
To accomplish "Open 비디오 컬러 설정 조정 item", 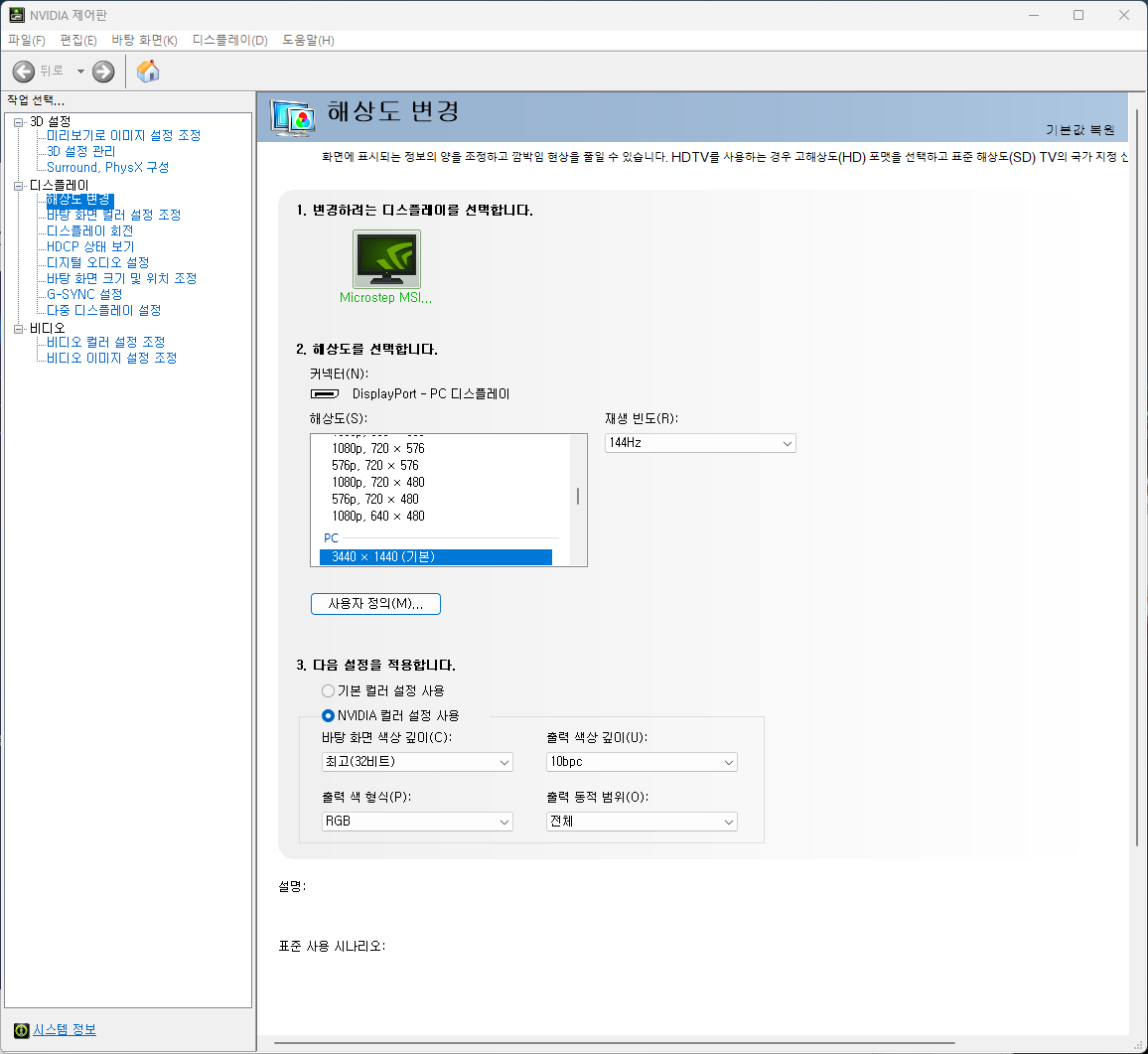I will [106, 342].
